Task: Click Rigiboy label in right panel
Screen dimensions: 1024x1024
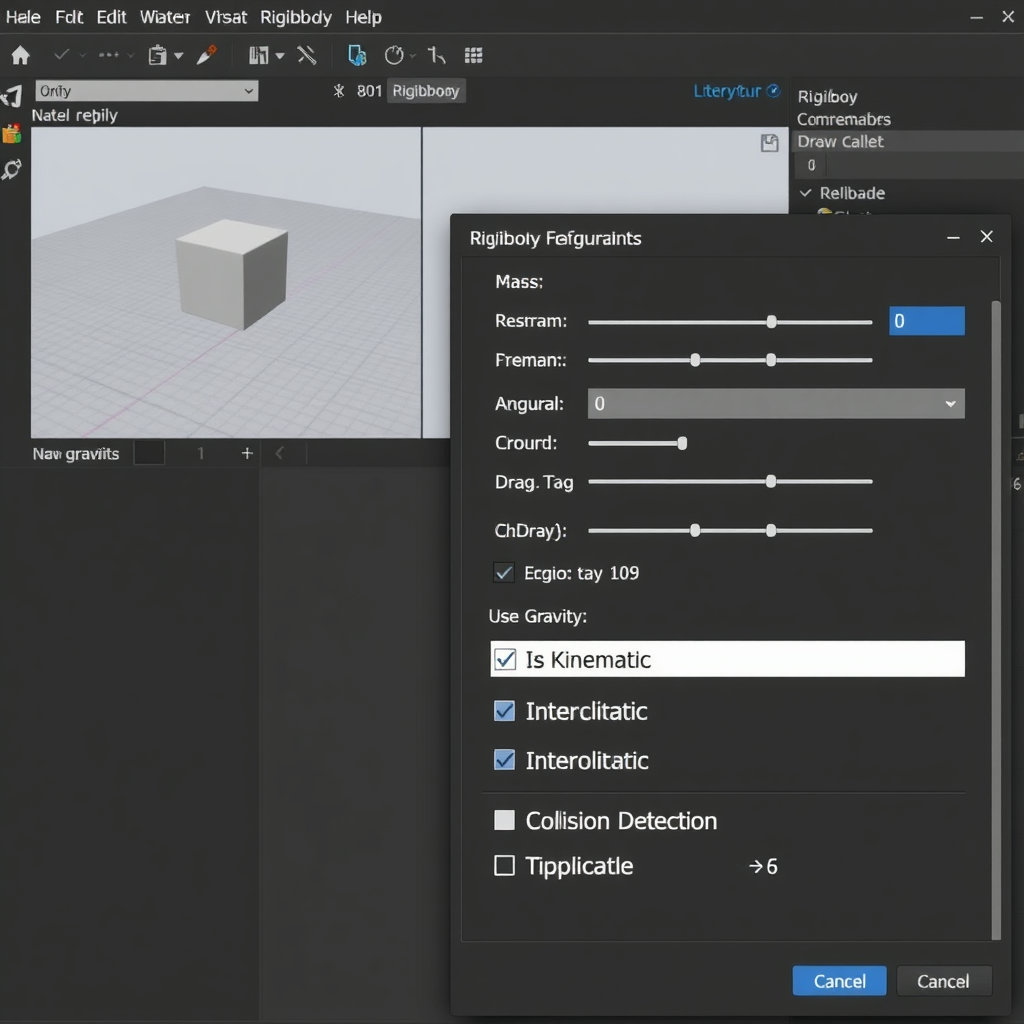Action: pyautogui.click(x=827, y=97)
